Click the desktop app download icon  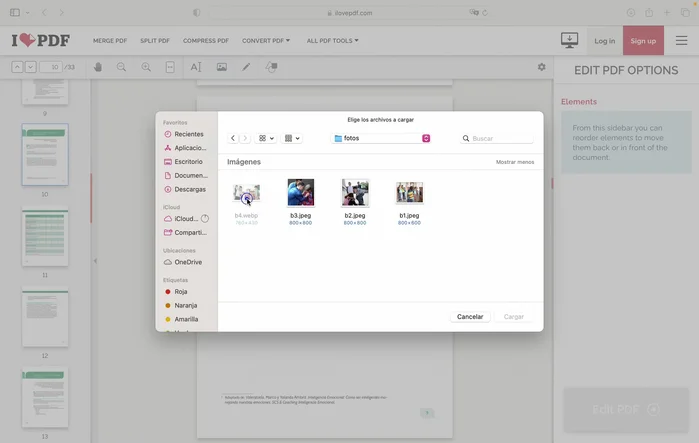click(569, 40)
